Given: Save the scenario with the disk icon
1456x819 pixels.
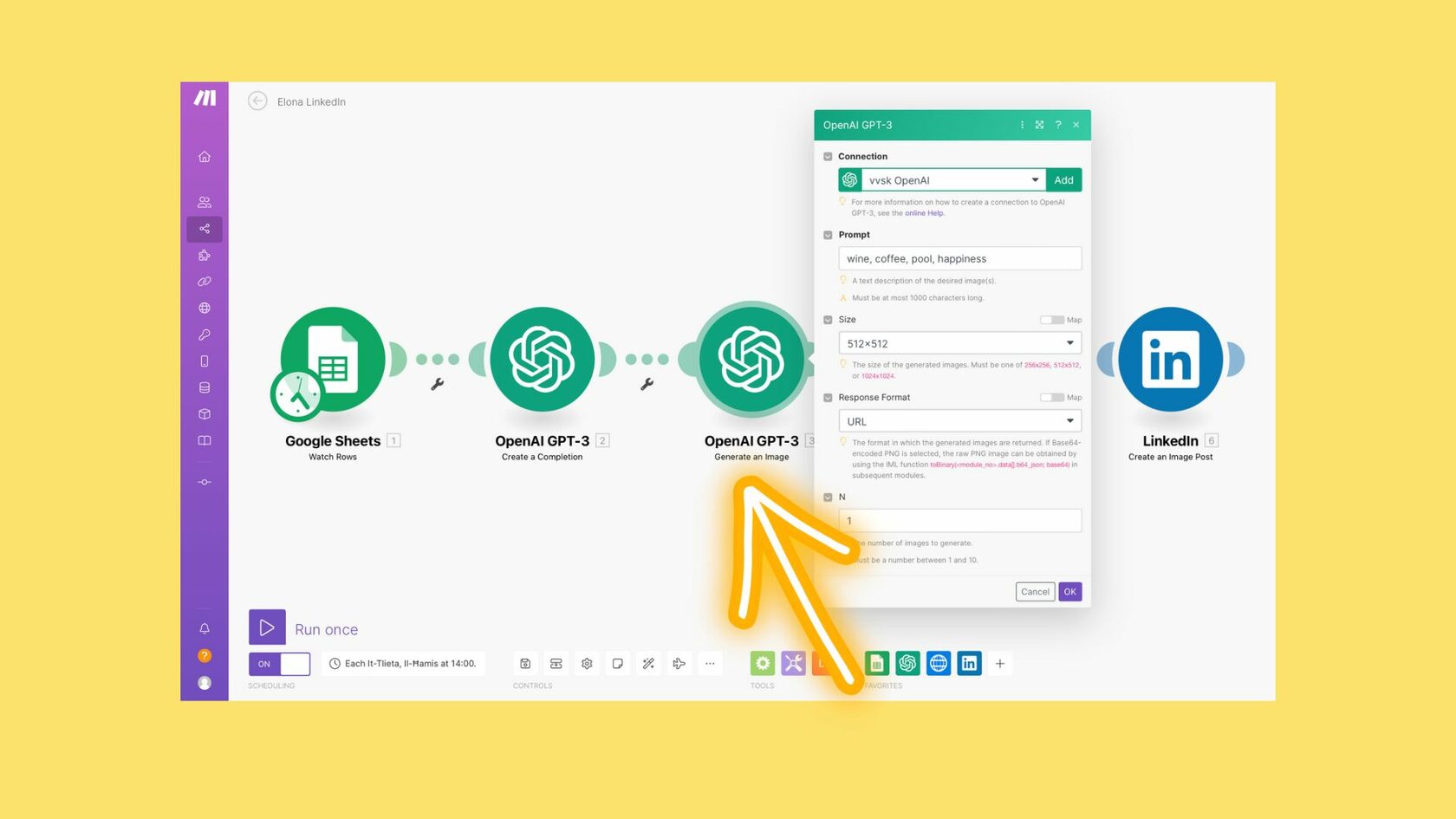Looking at the screenshot, I should 525,664.
